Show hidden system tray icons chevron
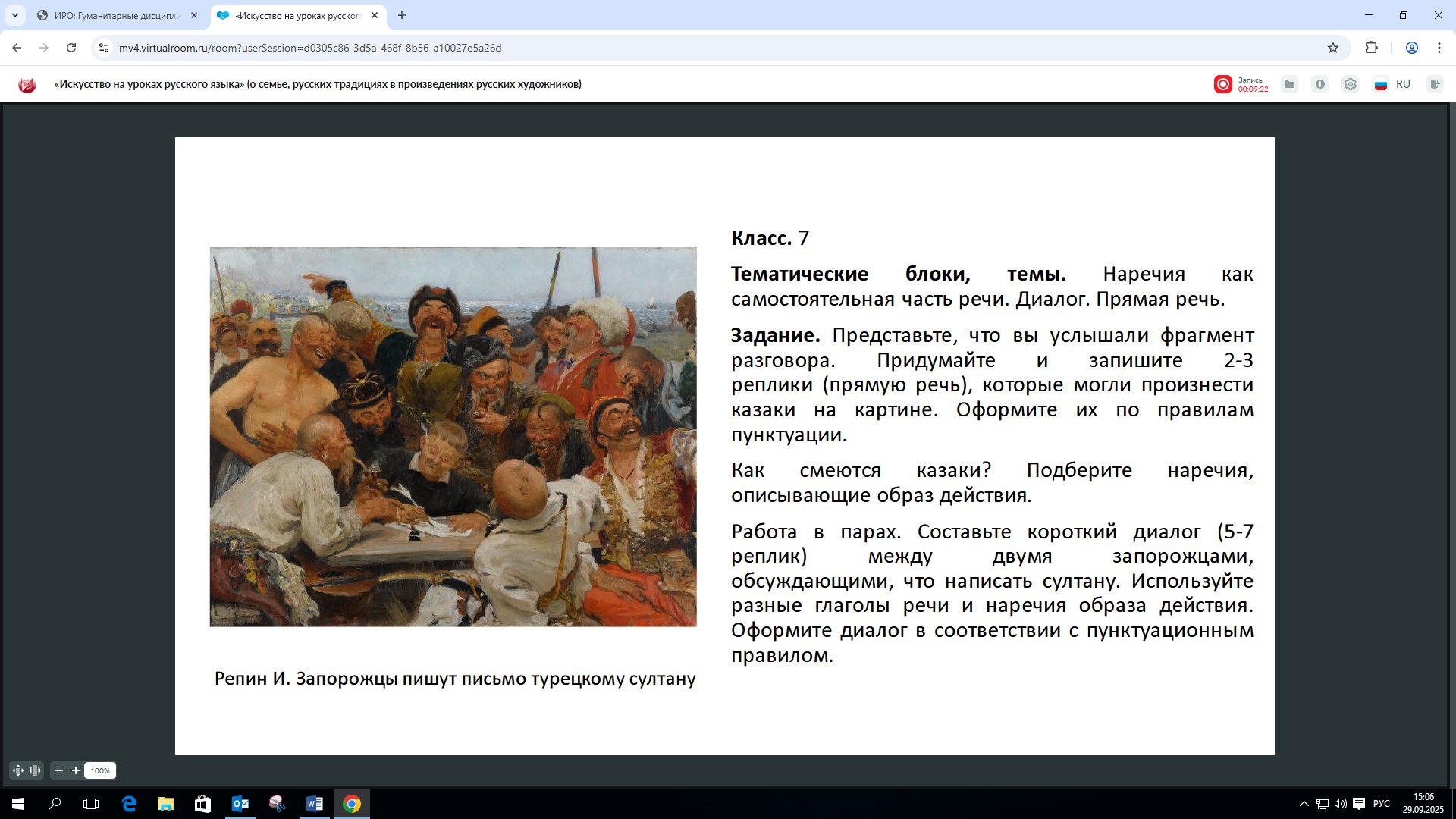The height and width of the screenshot is (819, 1456). (1304, 804)
